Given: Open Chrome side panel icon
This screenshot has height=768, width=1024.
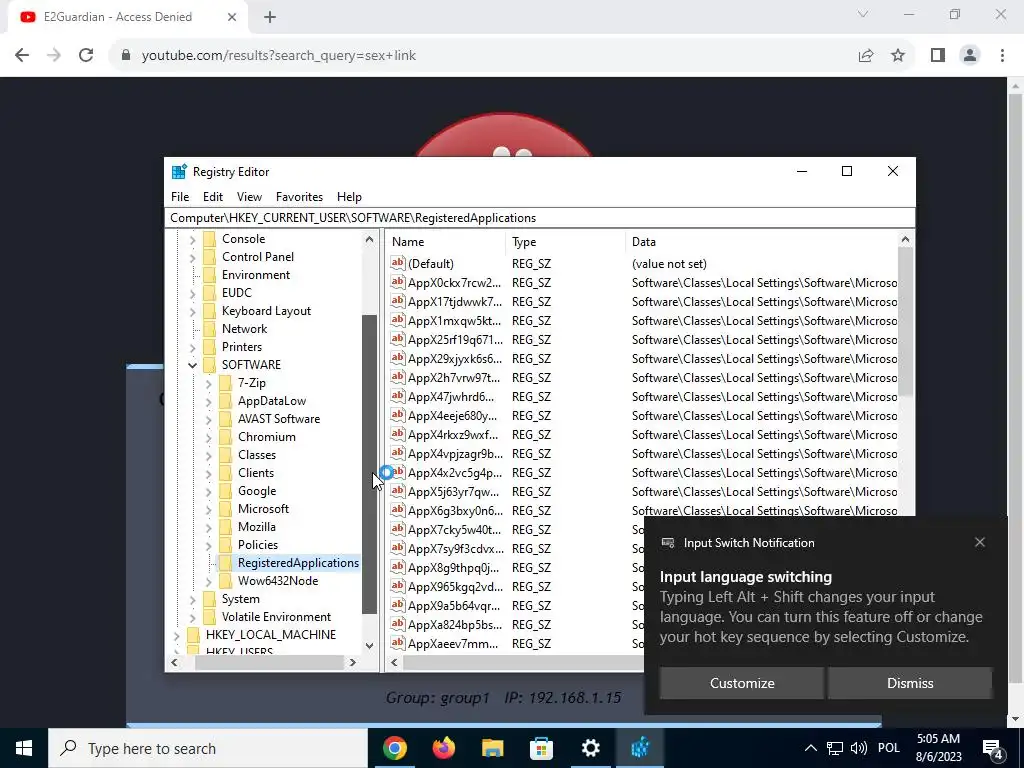Looking at the screenshot, I should point(938,56).
